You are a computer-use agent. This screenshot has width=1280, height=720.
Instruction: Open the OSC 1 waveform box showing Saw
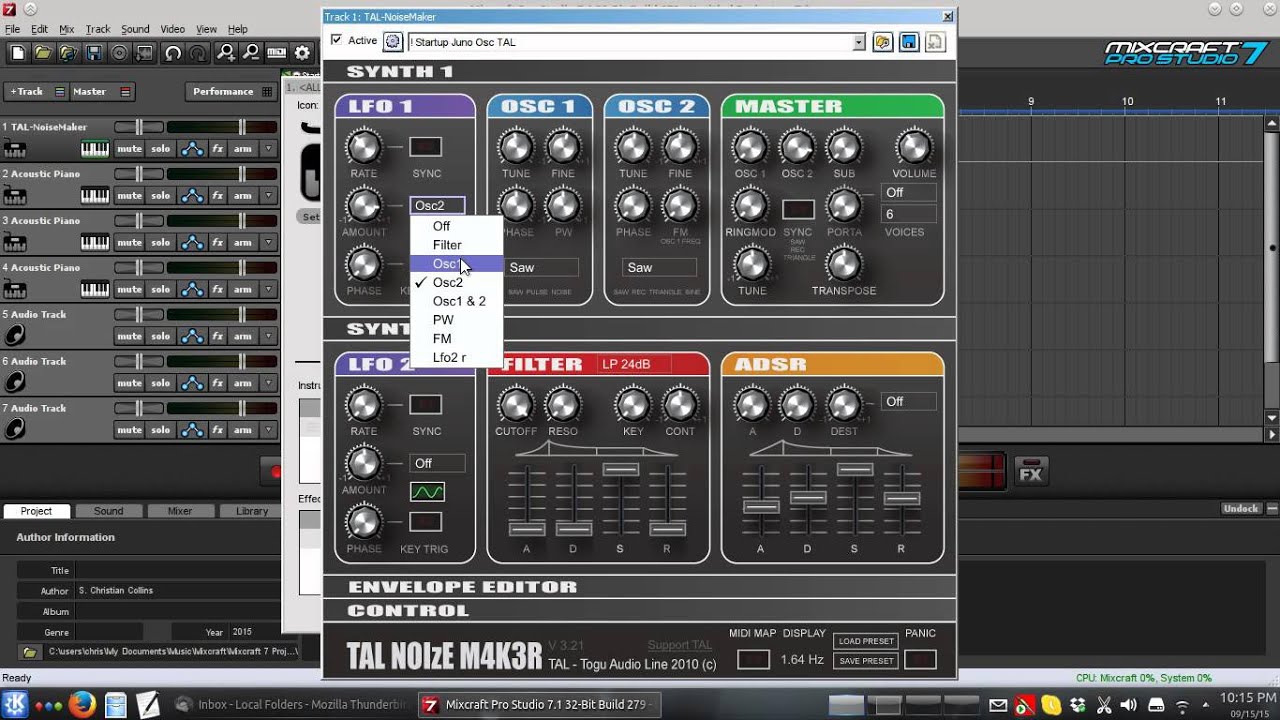[x=541, y=267]
